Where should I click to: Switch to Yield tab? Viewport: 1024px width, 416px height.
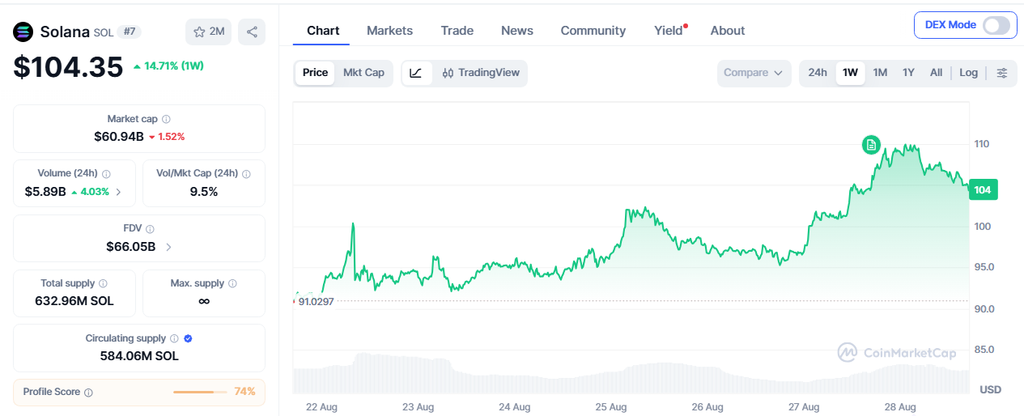click(669, 31)
